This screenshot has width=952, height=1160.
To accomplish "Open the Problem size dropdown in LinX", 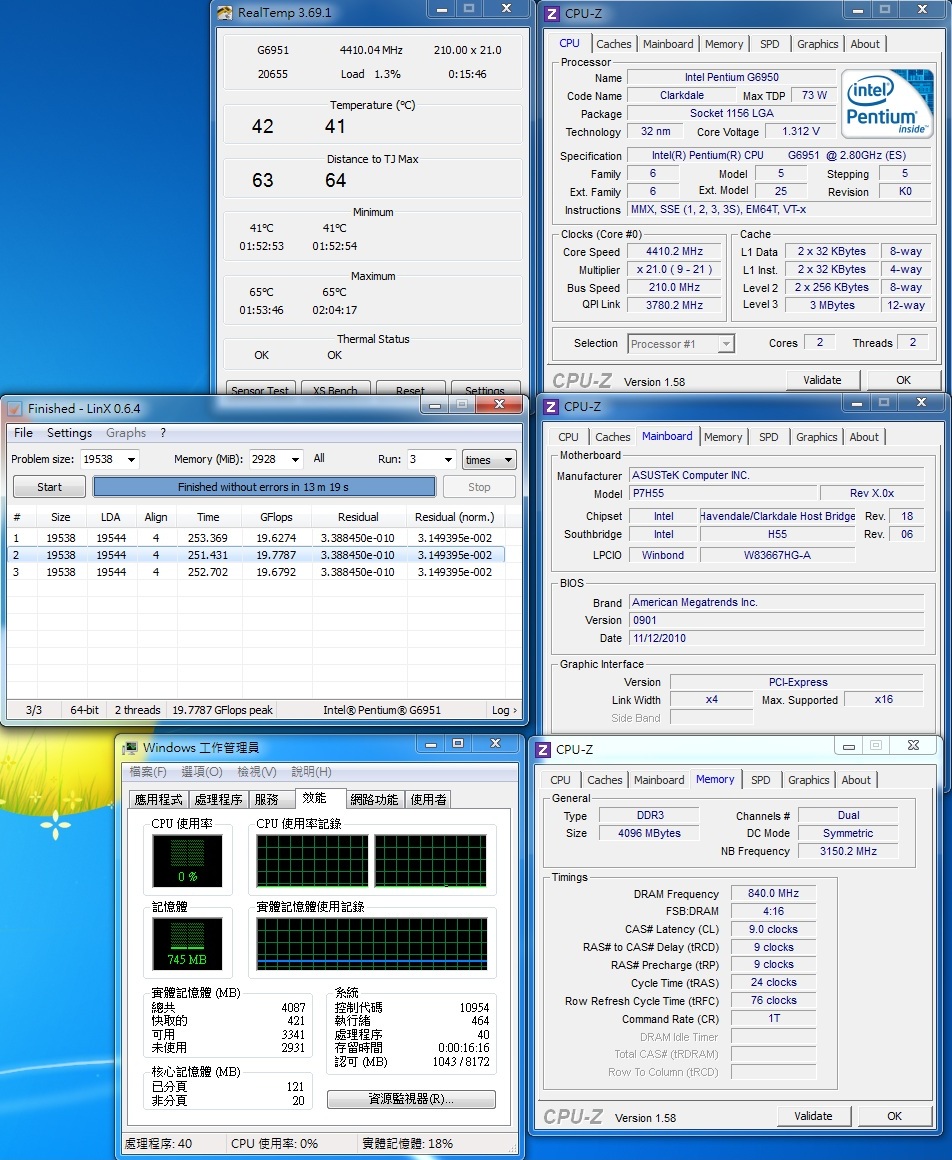I will tap(132, 459).
